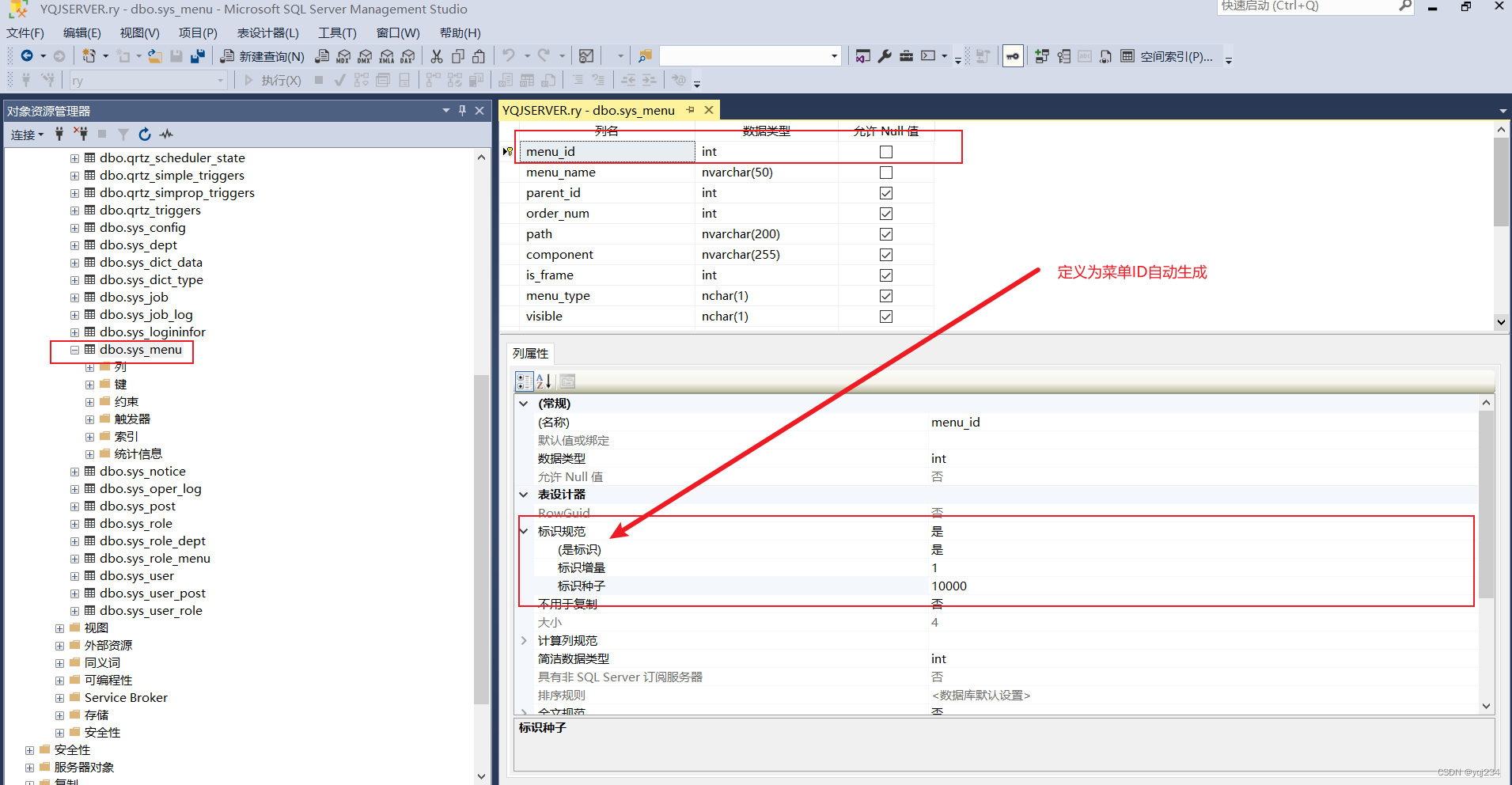Collapse the 标识规范 property group
This screenshot has height=785, width=1512.
524,531
